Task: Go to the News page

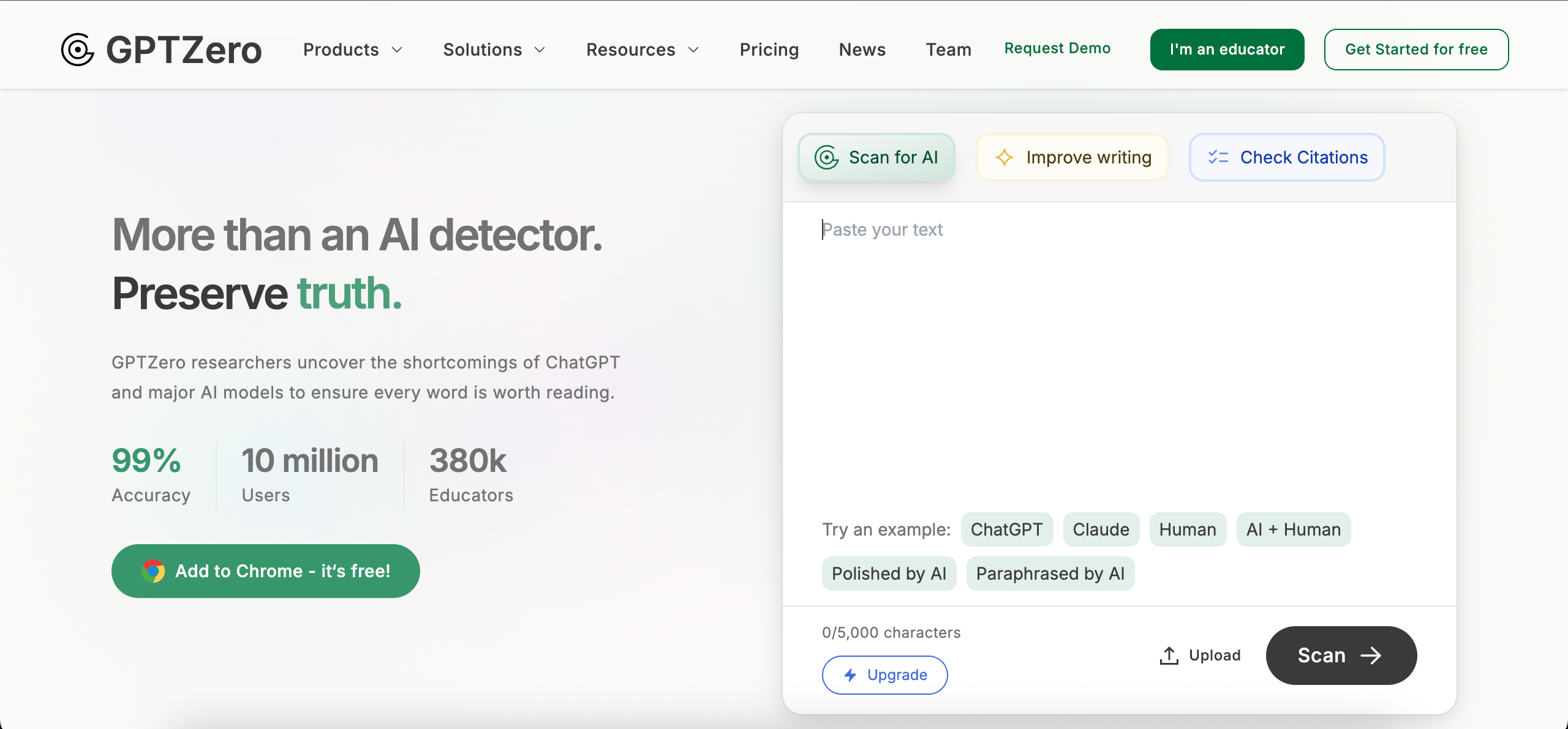Action: [862, 50]
